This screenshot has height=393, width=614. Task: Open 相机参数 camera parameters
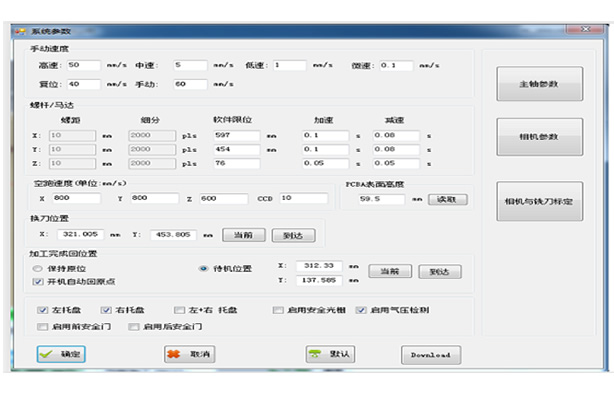point(540,137)
